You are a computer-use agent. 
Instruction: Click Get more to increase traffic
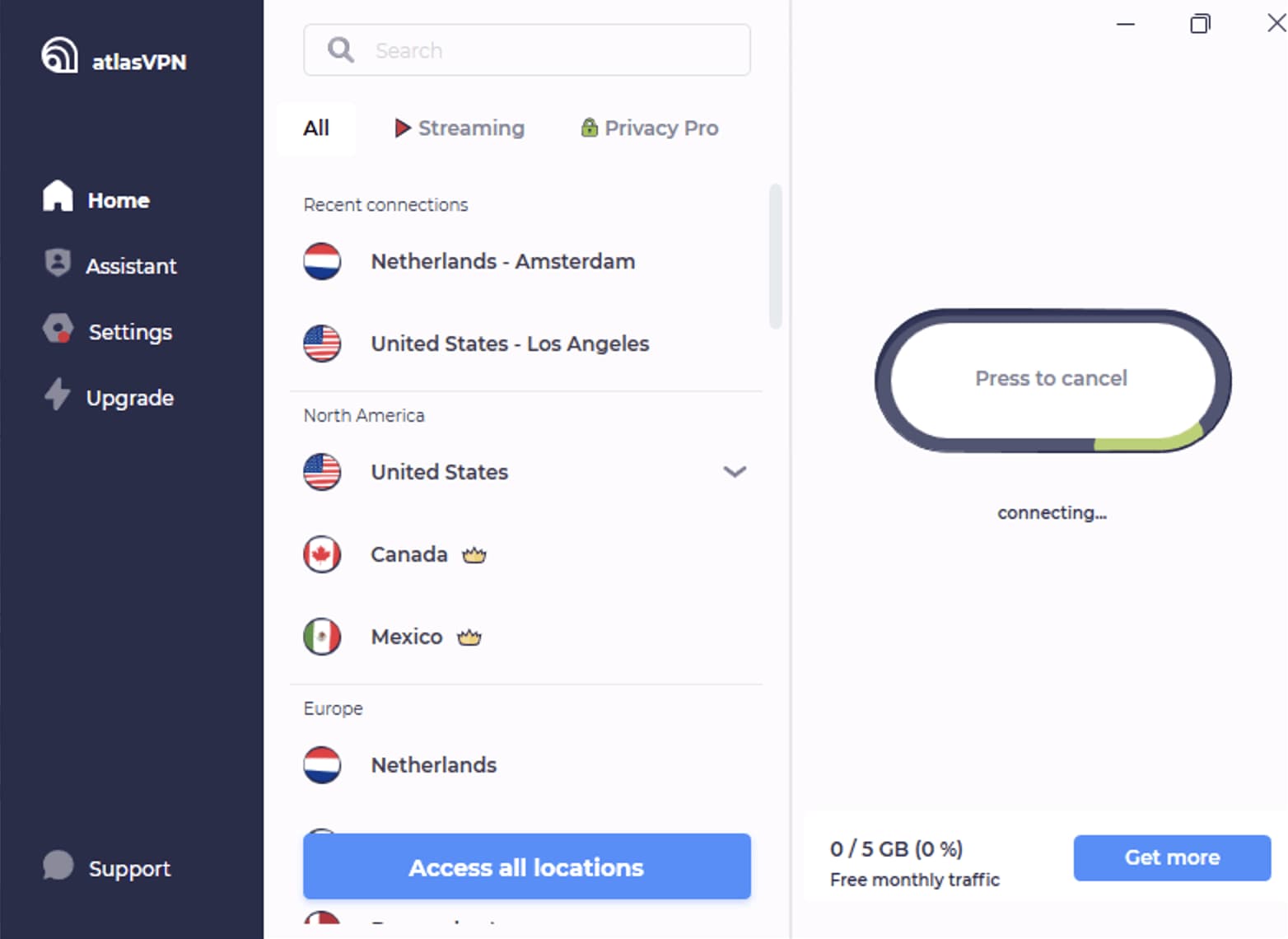[1171, 857]
